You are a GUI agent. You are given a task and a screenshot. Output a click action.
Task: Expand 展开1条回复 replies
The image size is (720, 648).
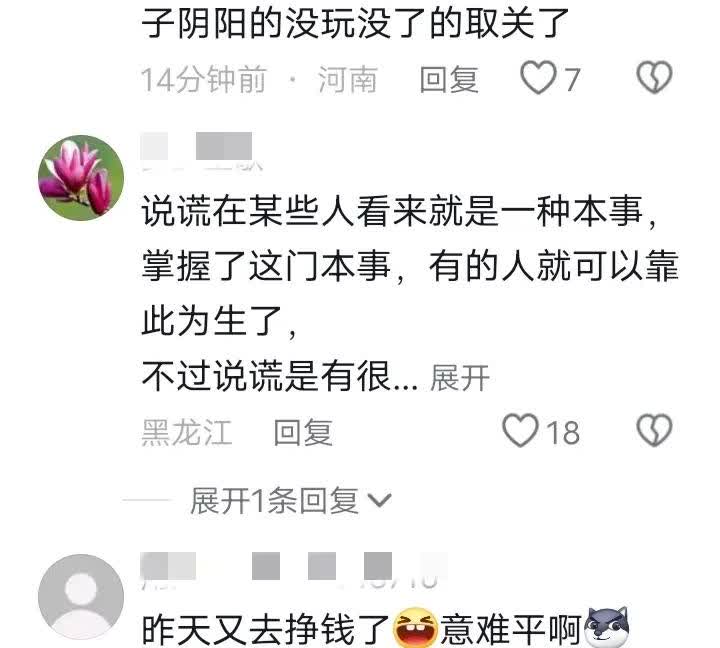click(274, 500)
